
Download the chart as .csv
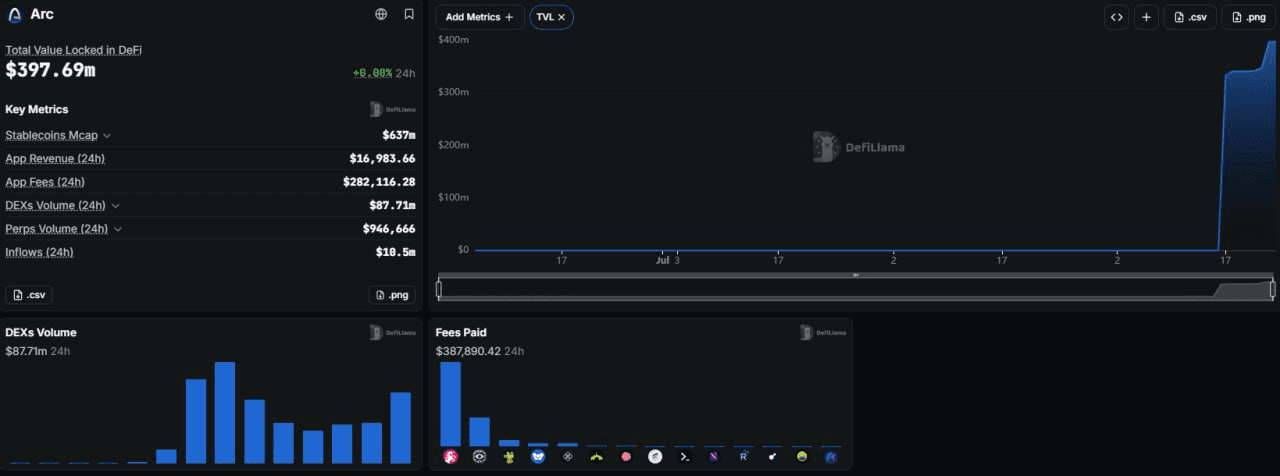pos(1190,17)
